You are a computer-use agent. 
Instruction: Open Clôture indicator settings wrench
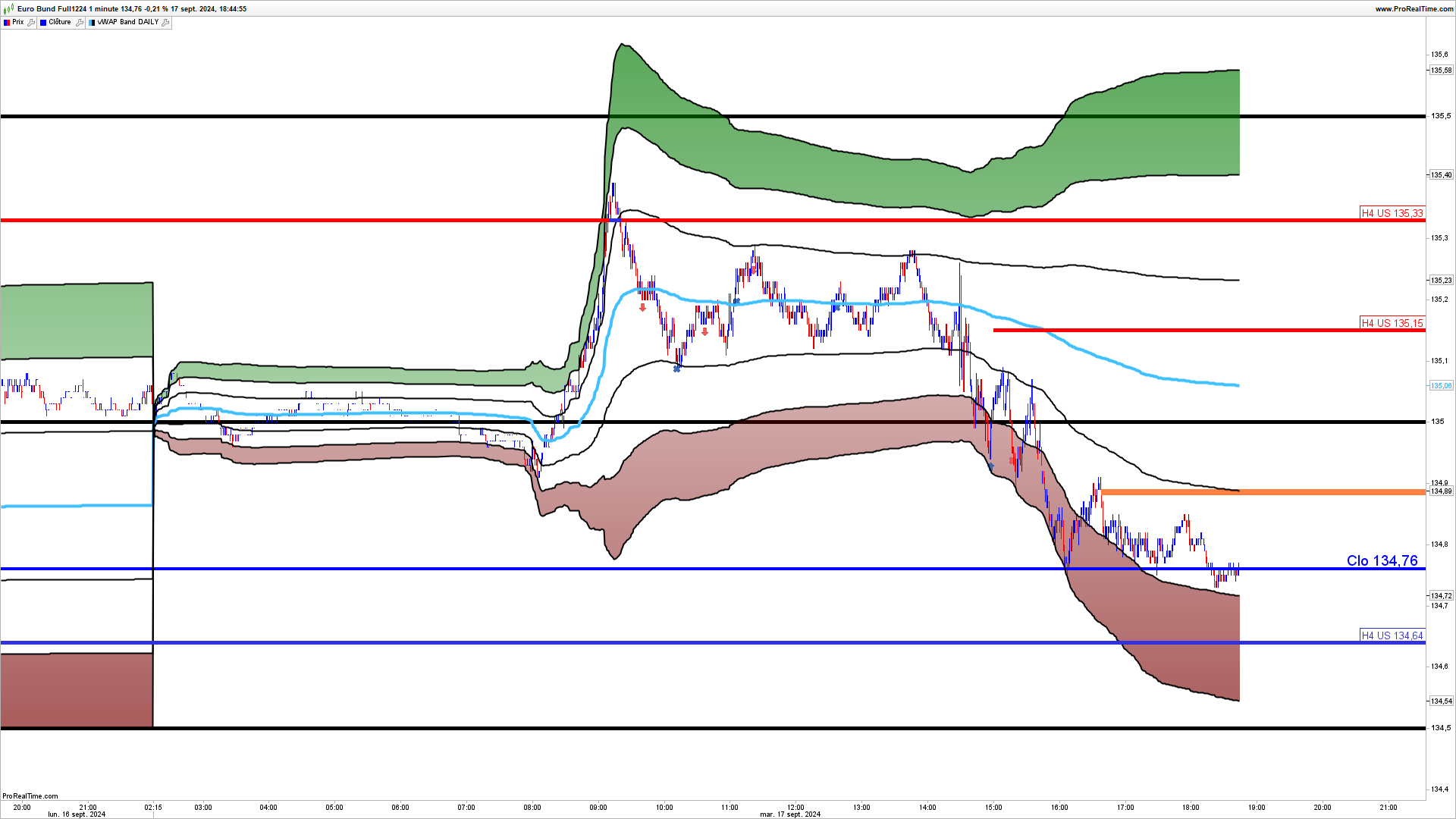79,23
